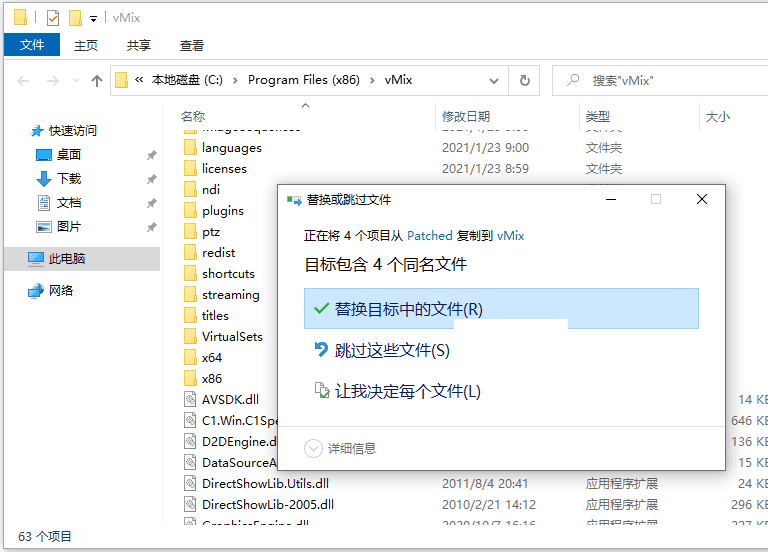The image size is (768, 552).
Task: Select the languages folder
Action: [232, 147]
